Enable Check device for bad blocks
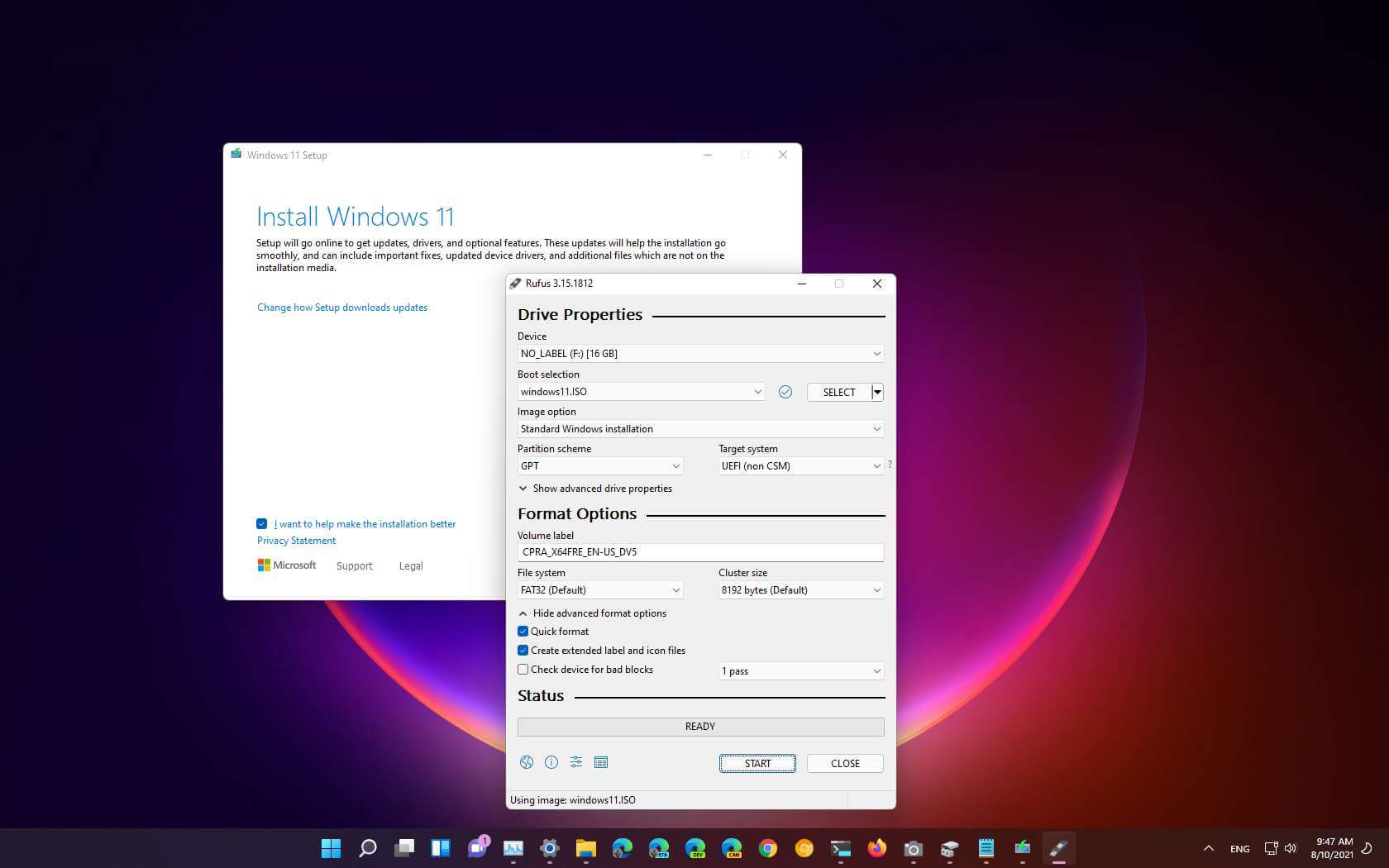Screen dimensions: 1389x868 coord(523,669)
